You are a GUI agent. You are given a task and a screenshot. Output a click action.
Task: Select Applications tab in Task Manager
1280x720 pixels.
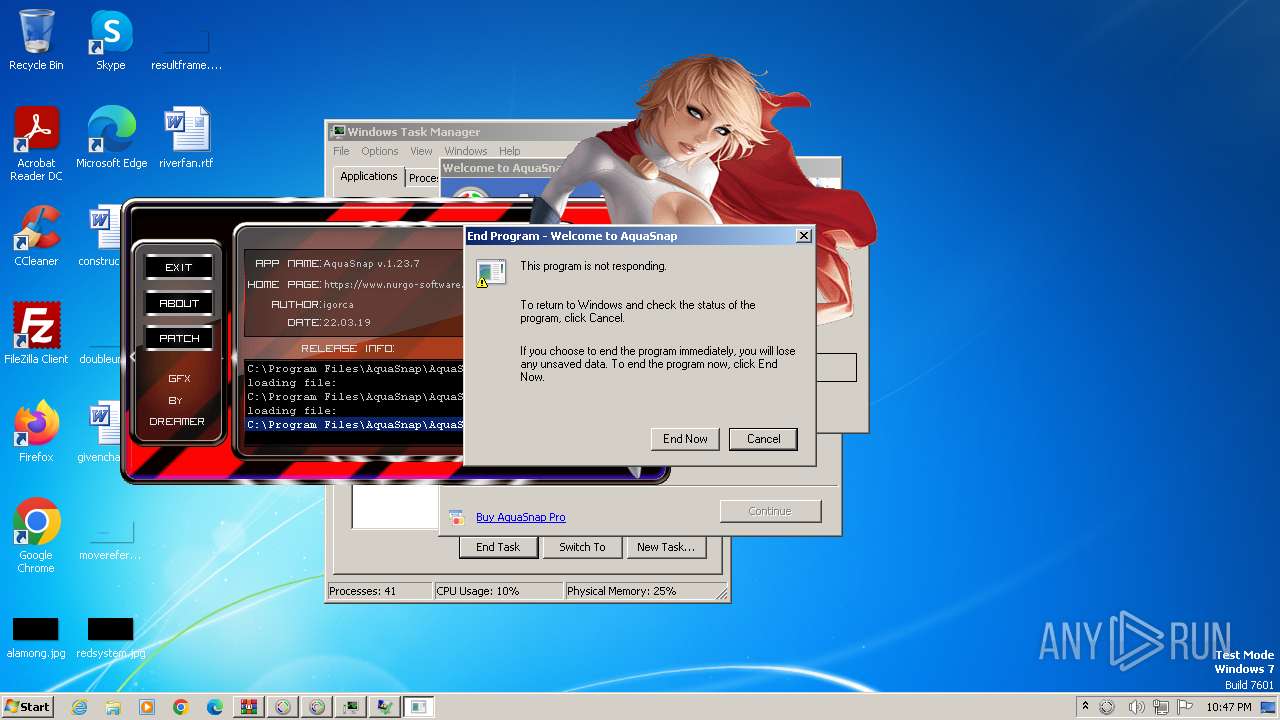(369, 177)
